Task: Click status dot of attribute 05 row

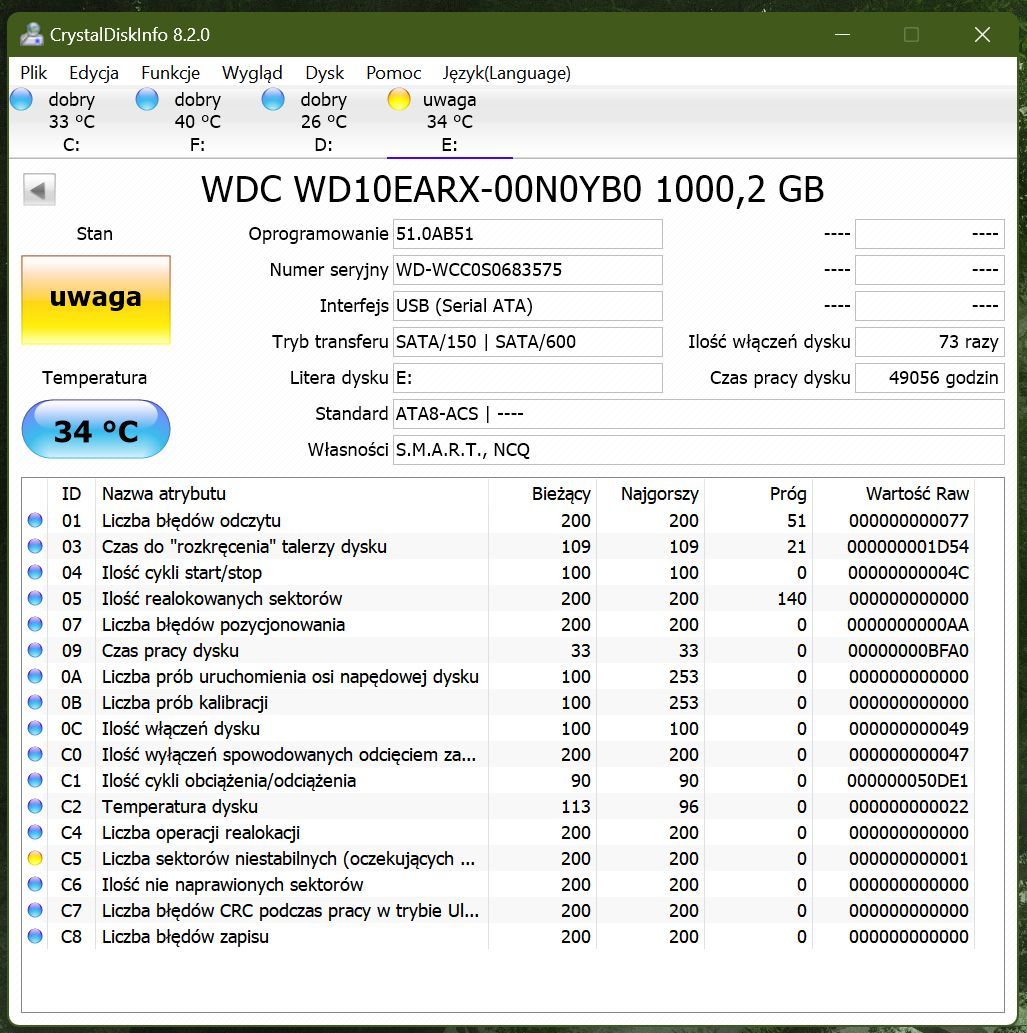Action: point(35,598)
